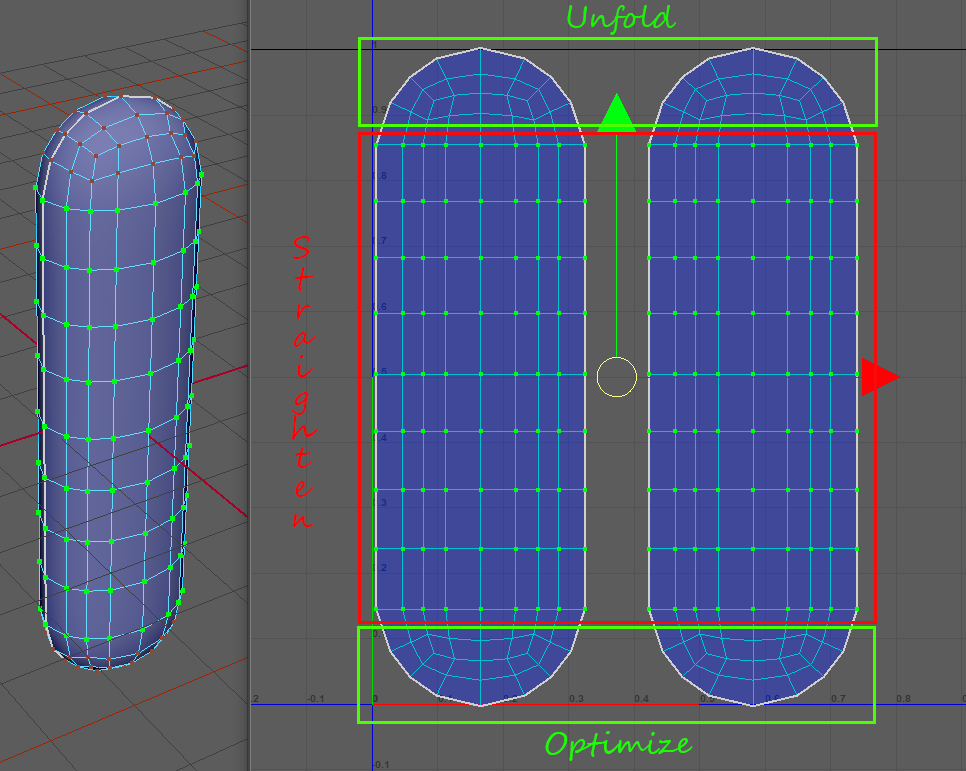Screen dimensions: 966x771
Task: Click the green "Optimize" annotation text
Action: coord(617,744)
